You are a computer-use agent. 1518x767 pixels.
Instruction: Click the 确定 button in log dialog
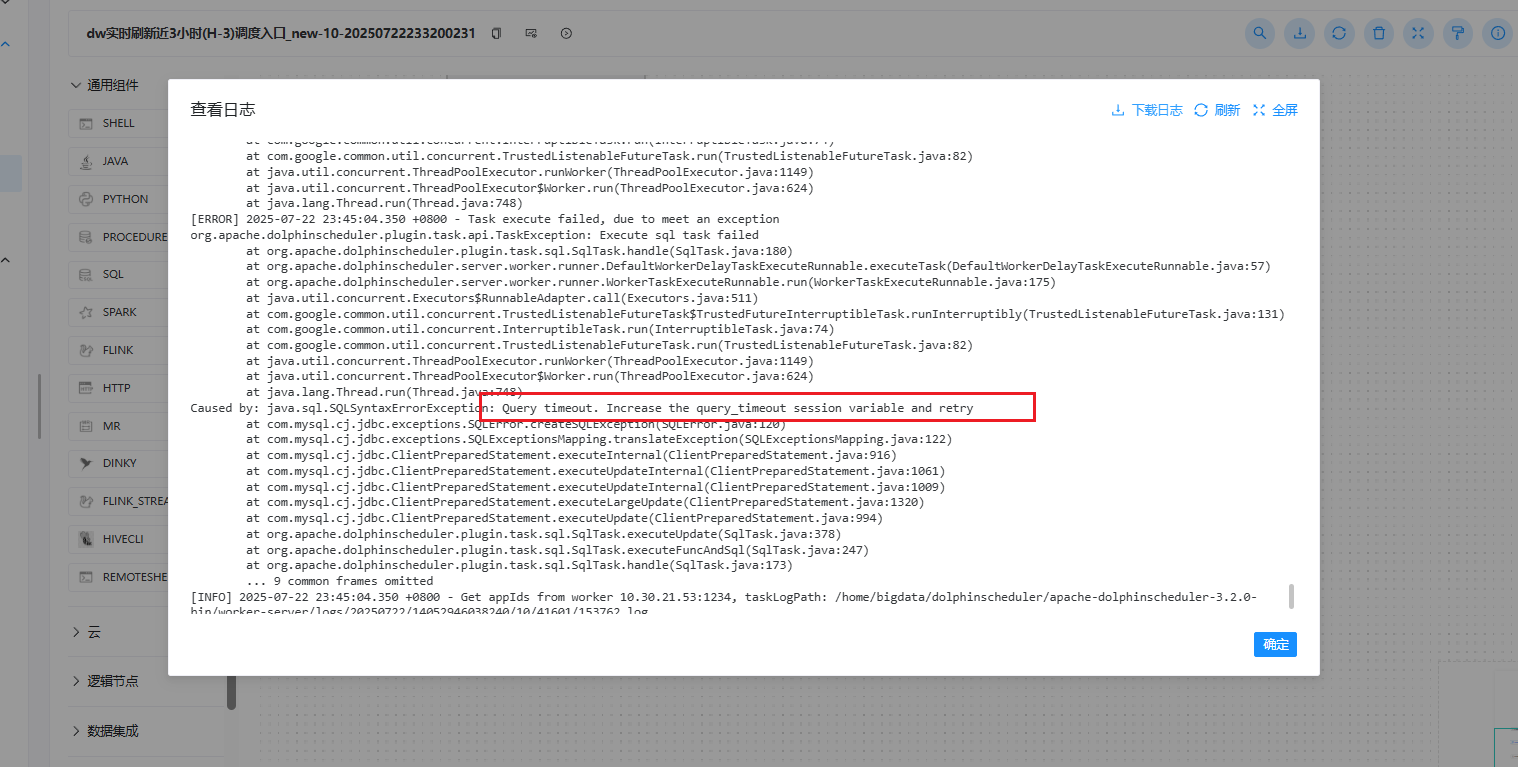[1275, 644]
